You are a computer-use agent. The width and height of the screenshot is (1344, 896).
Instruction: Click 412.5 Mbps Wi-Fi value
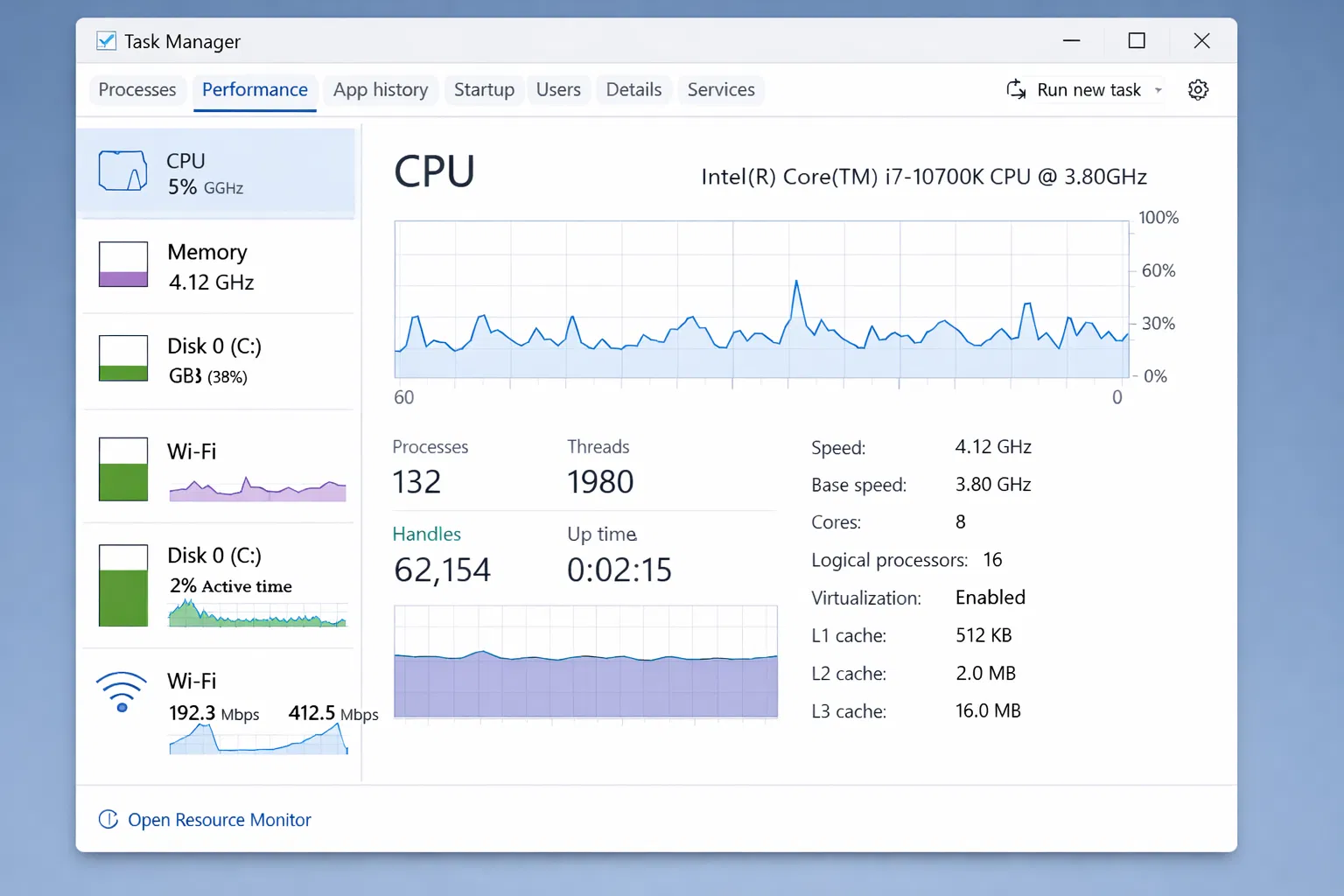click(333, 713)
